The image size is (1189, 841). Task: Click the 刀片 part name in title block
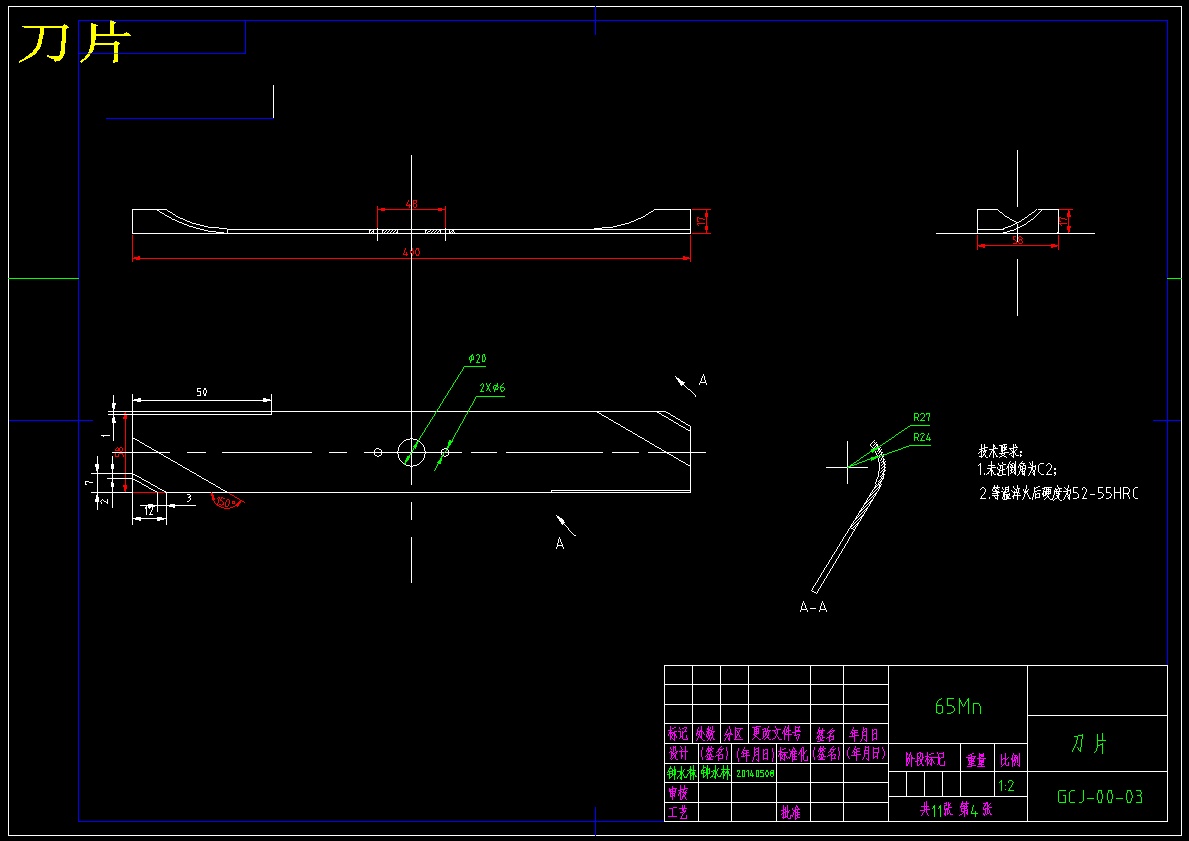pos(1089,744)
